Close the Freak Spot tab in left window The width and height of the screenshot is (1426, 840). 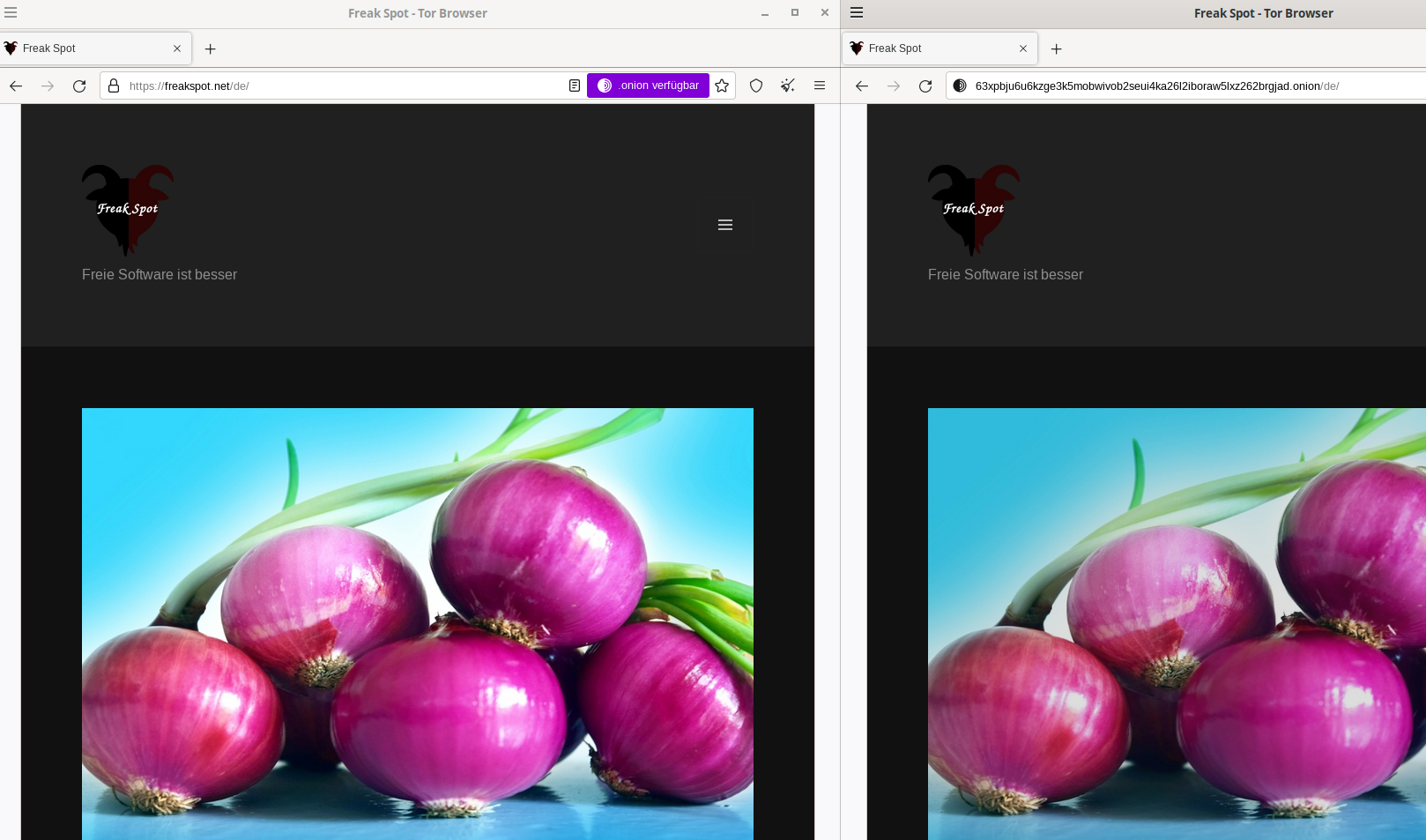click(x=177, y=48)
